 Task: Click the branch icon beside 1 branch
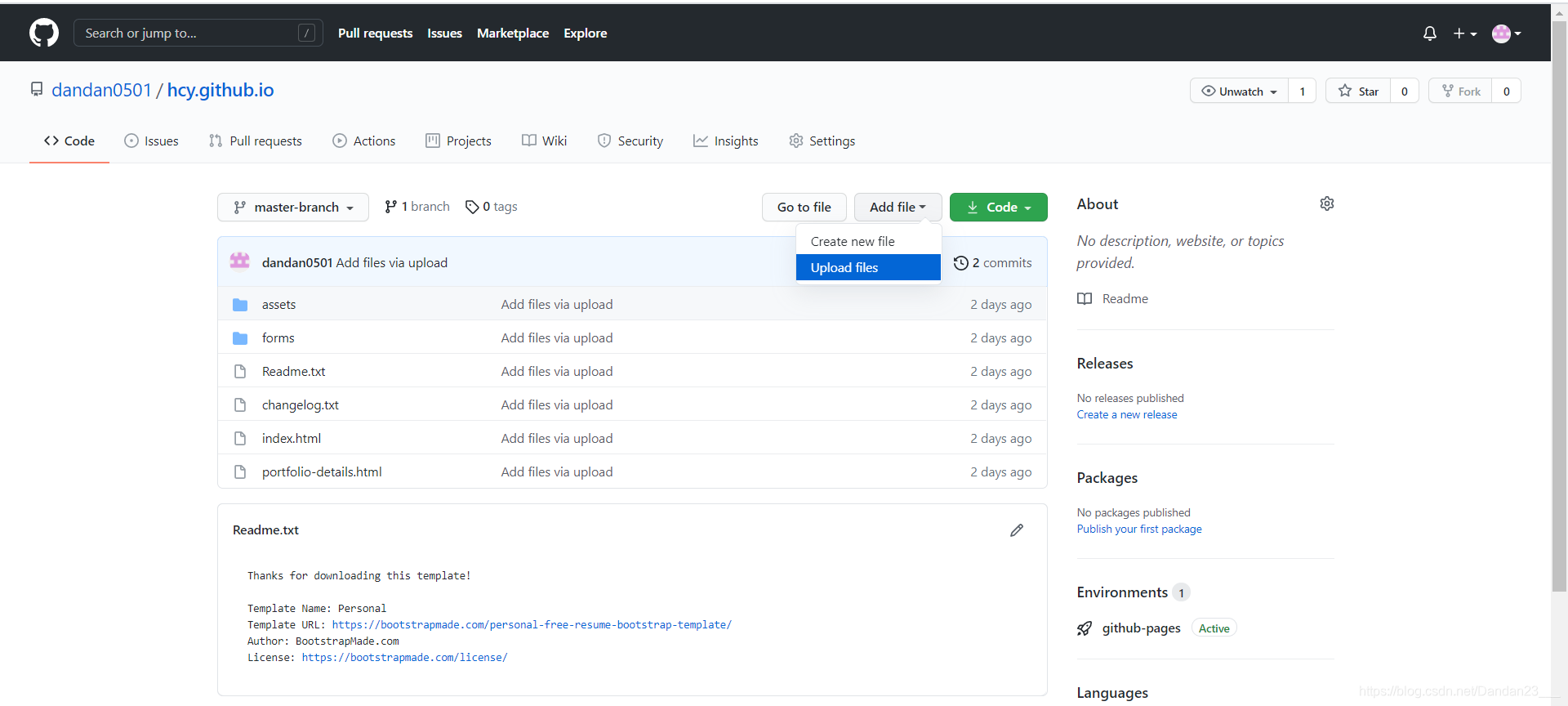[391, 207]
